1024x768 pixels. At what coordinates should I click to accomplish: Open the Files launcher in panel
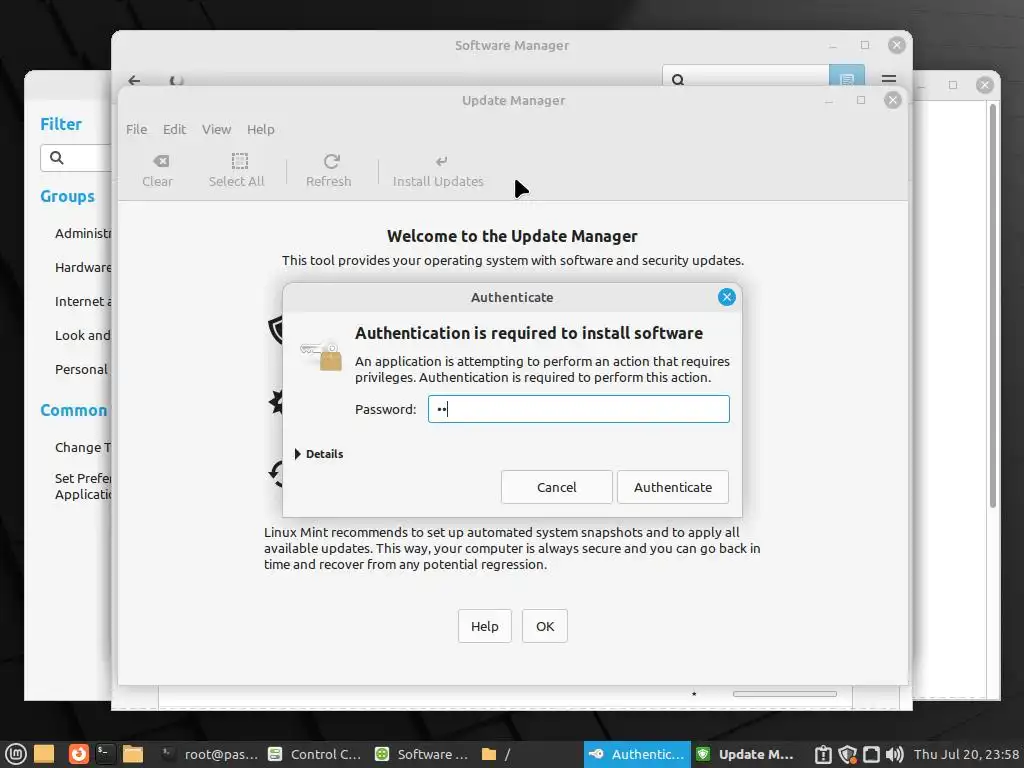(x=133, y=754)
